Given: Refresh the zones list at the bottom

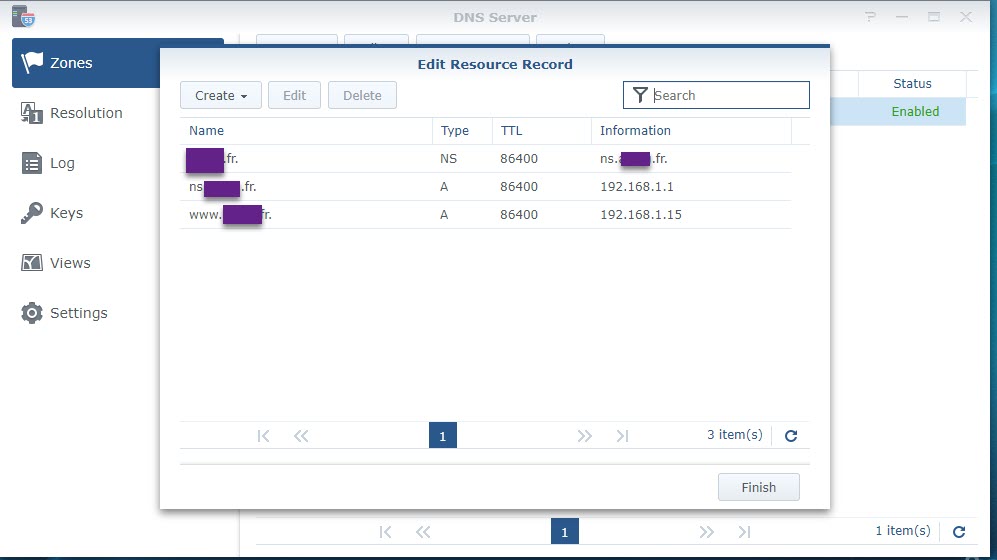Looking at the screenshot, I should pyautogui.click(x=959, y=532).
